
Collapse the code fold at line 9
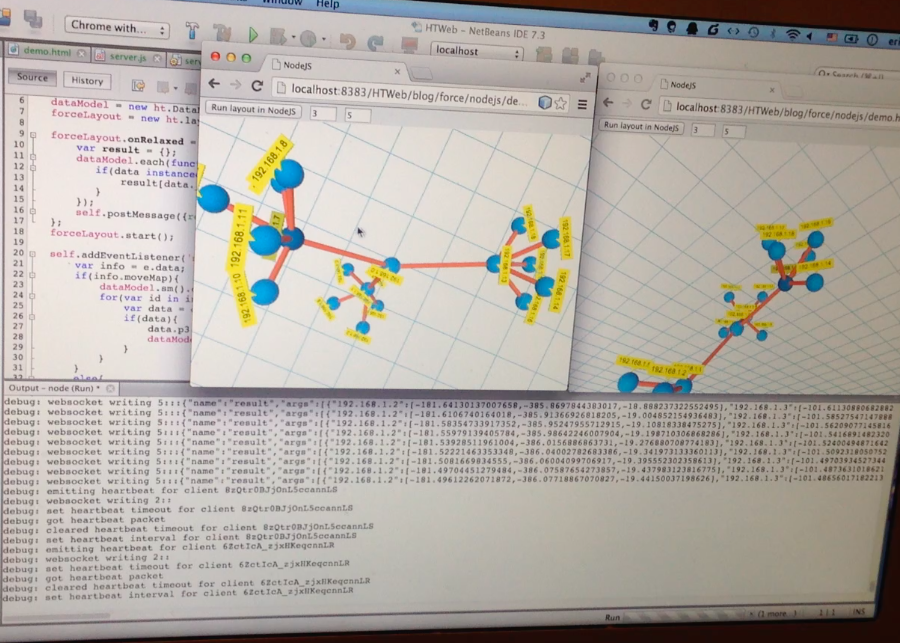pyautogui.click(x=31, y=135)
